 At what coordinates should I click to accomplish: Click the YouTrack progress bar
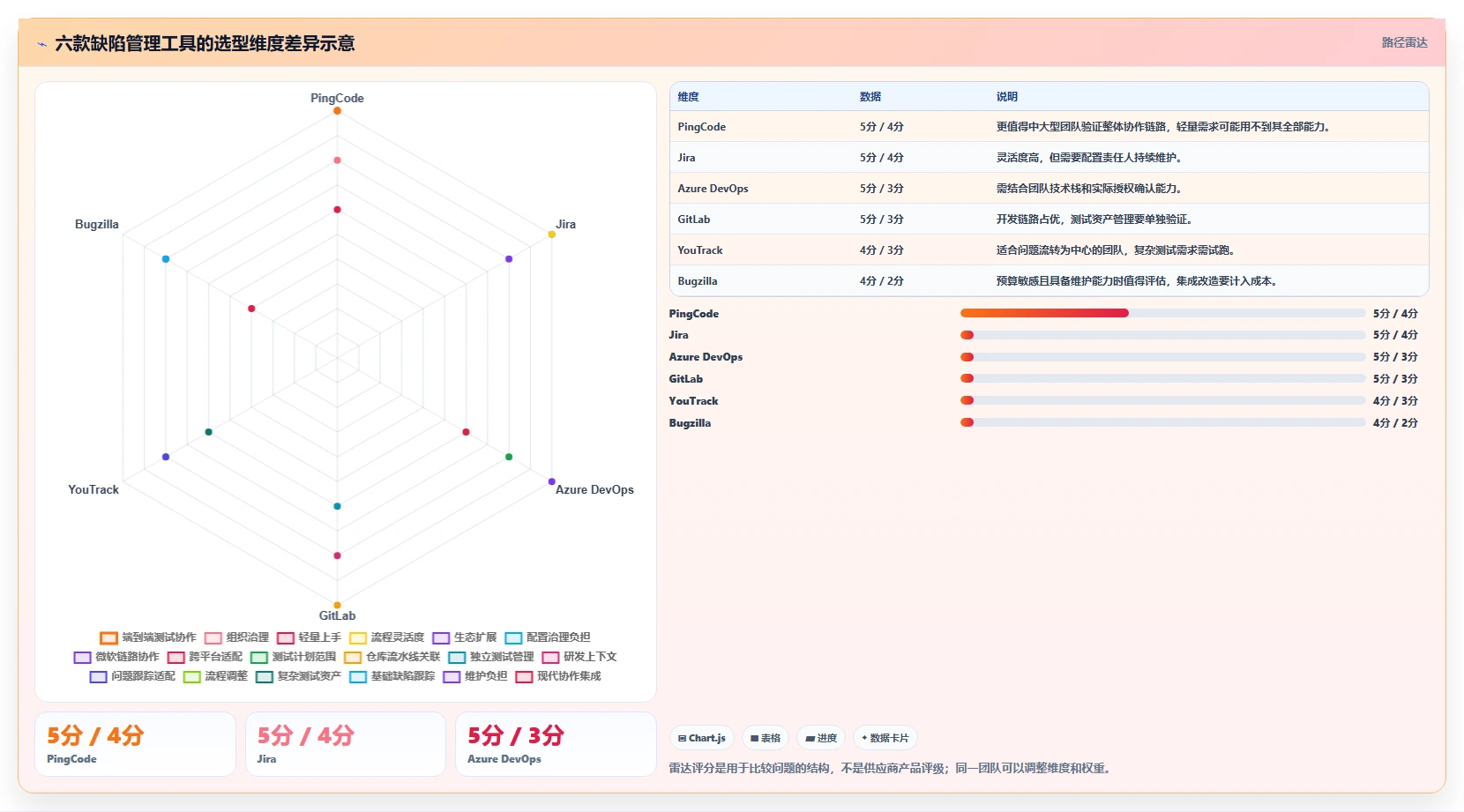tap(1162, 400)
